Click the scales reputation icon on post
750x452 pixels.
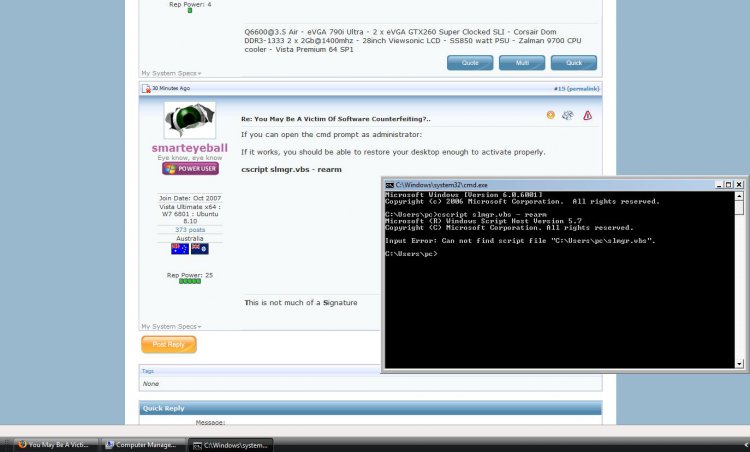pyautogui.click(x=568, y=116)
